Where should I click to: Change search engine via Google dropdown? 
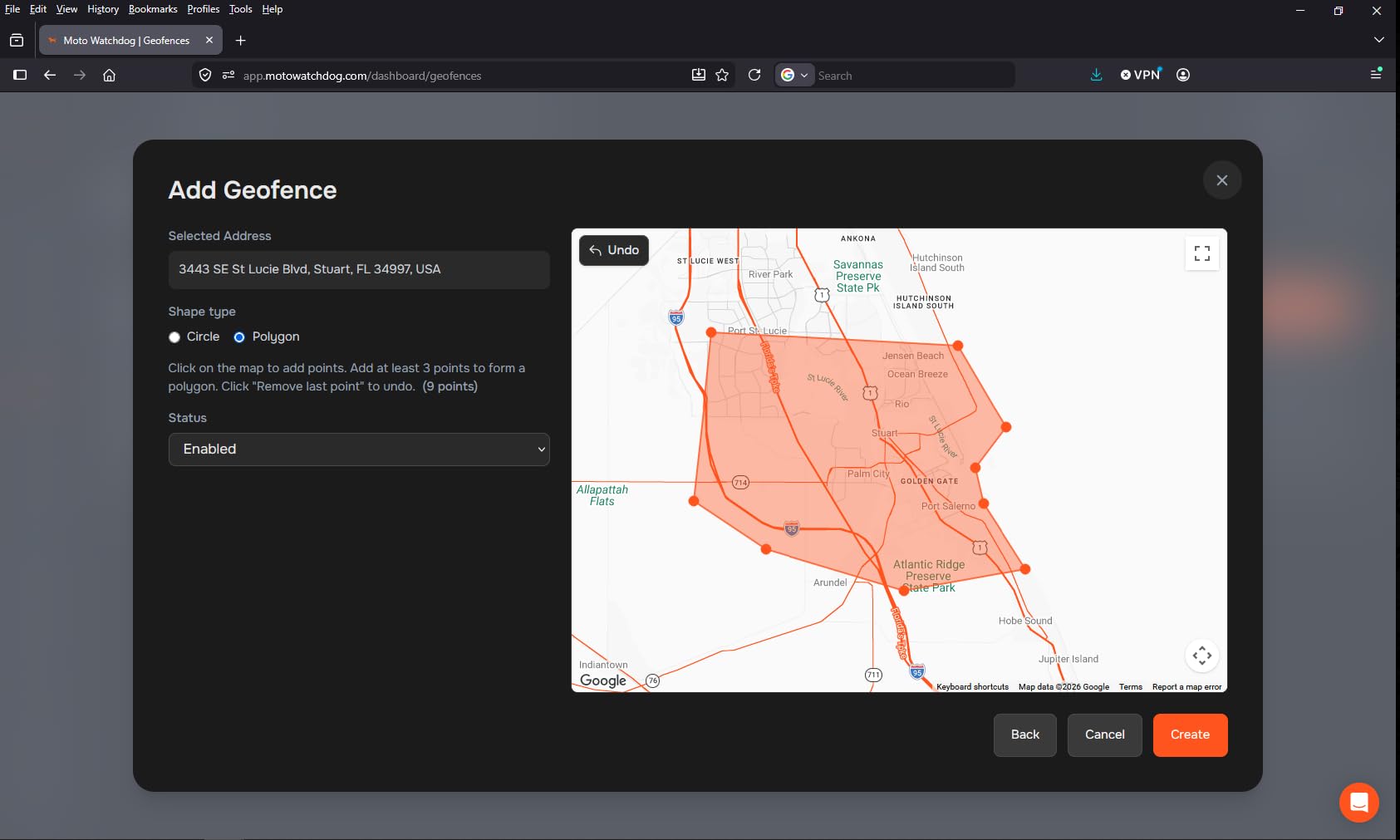click(x=794, y=75)
